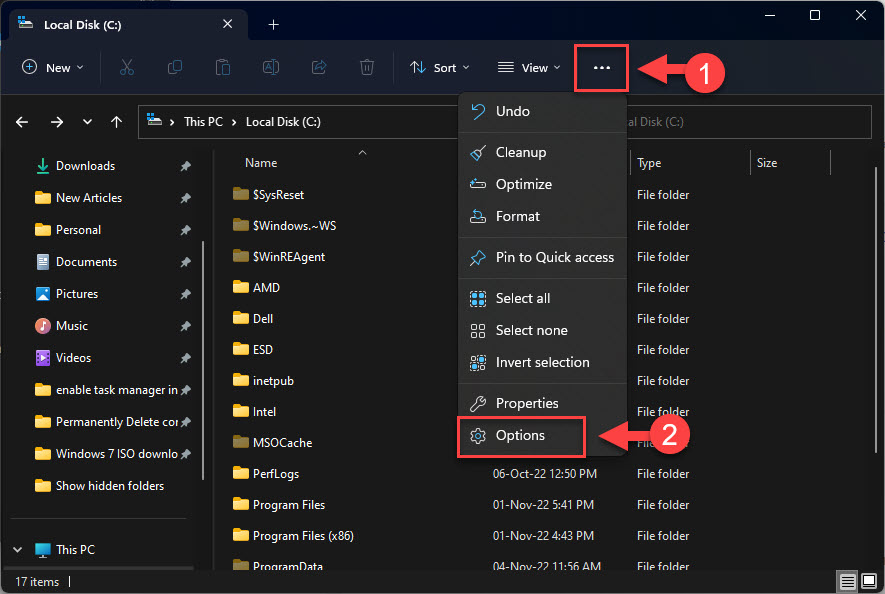Viewport: 885px width, 594px height.
Task: Select Pin to Quick access
Action: [543, 257]
